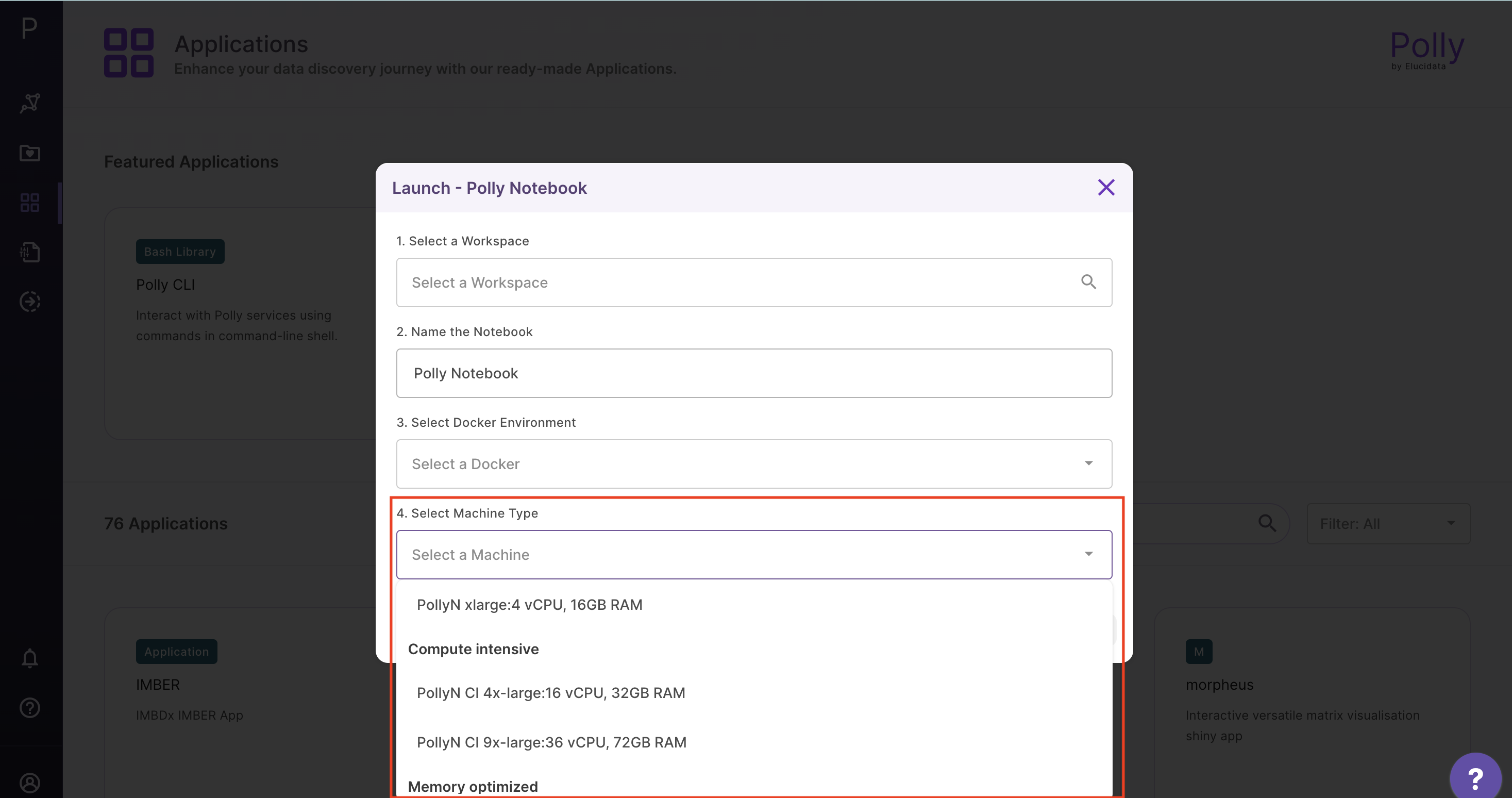This screenshot has height=798, width=1512.
Task: Click the 'Compute intensive' group heading
Action: (x=473, y=649)
